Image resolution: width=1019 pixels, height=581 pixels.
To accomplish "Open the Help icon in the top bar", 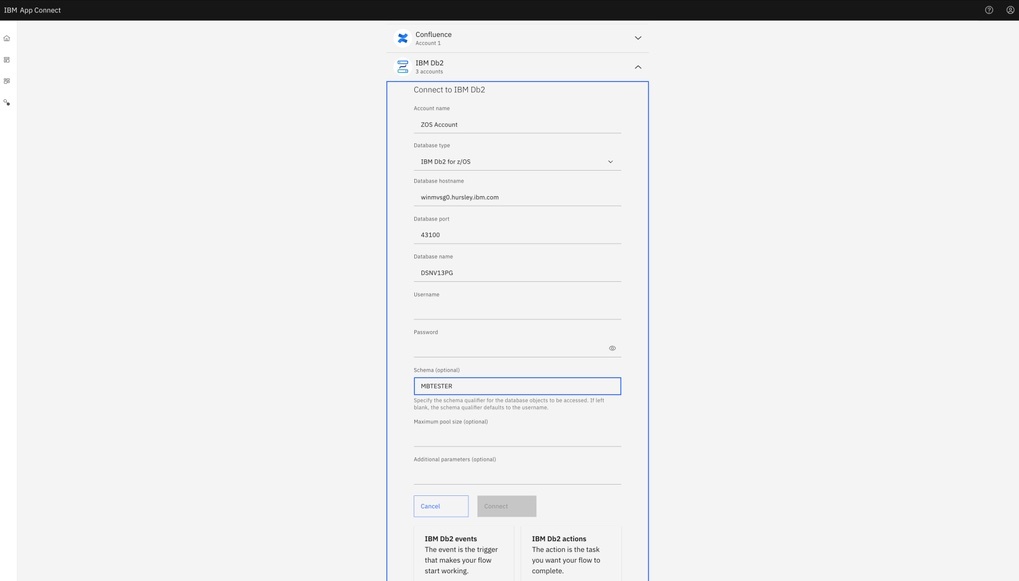I will click(x=985, y=7).
